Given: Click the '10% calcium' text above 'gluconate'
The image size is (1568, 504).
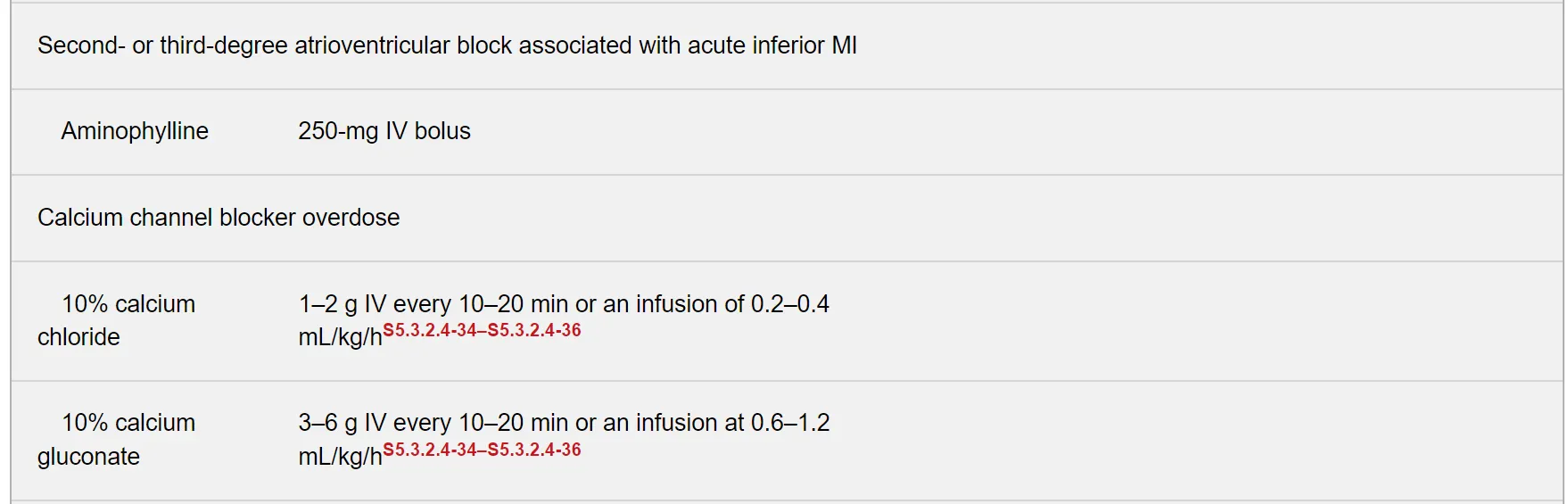Looking at the screenshot, I should point(128,423).
